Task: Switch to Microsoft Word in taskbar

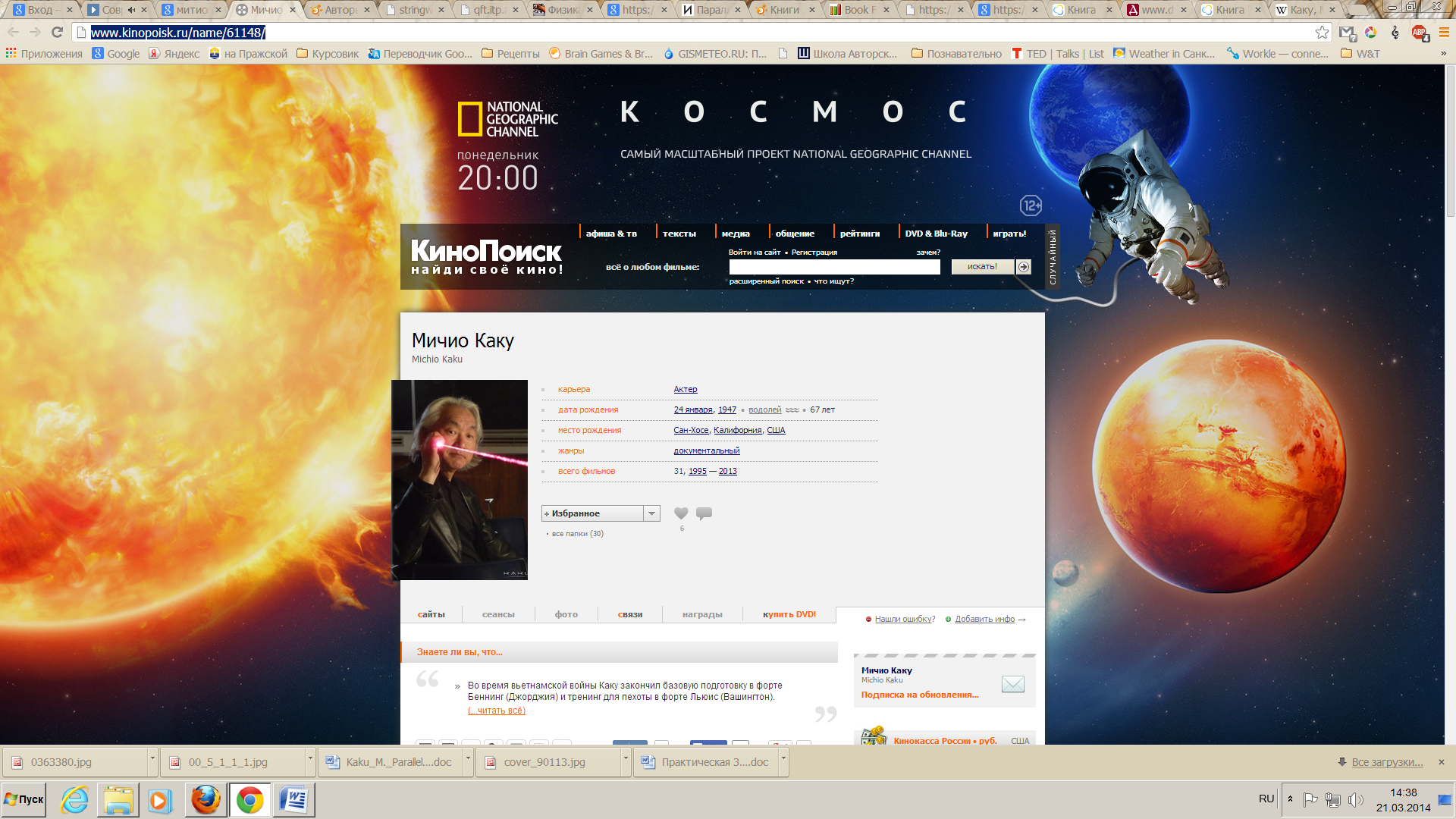Action: tap(293, 800)
